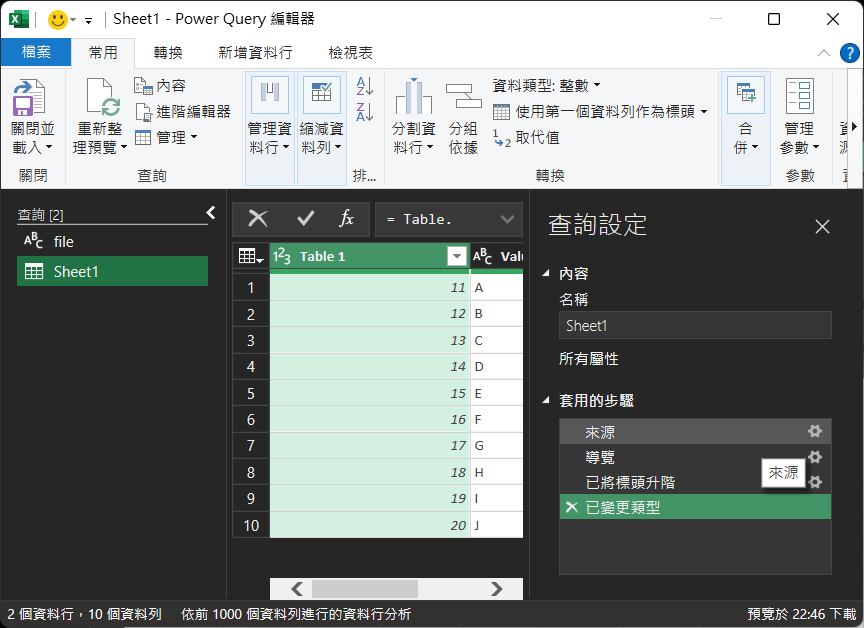Confirm formula with the checkmark button

306,219
